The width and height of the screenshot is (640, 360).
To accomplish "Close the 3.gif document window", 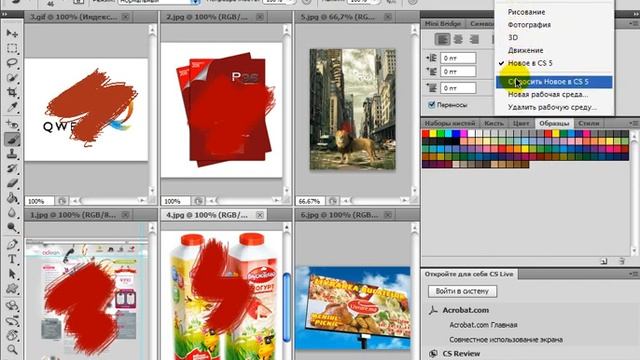I will coord(125,17).
